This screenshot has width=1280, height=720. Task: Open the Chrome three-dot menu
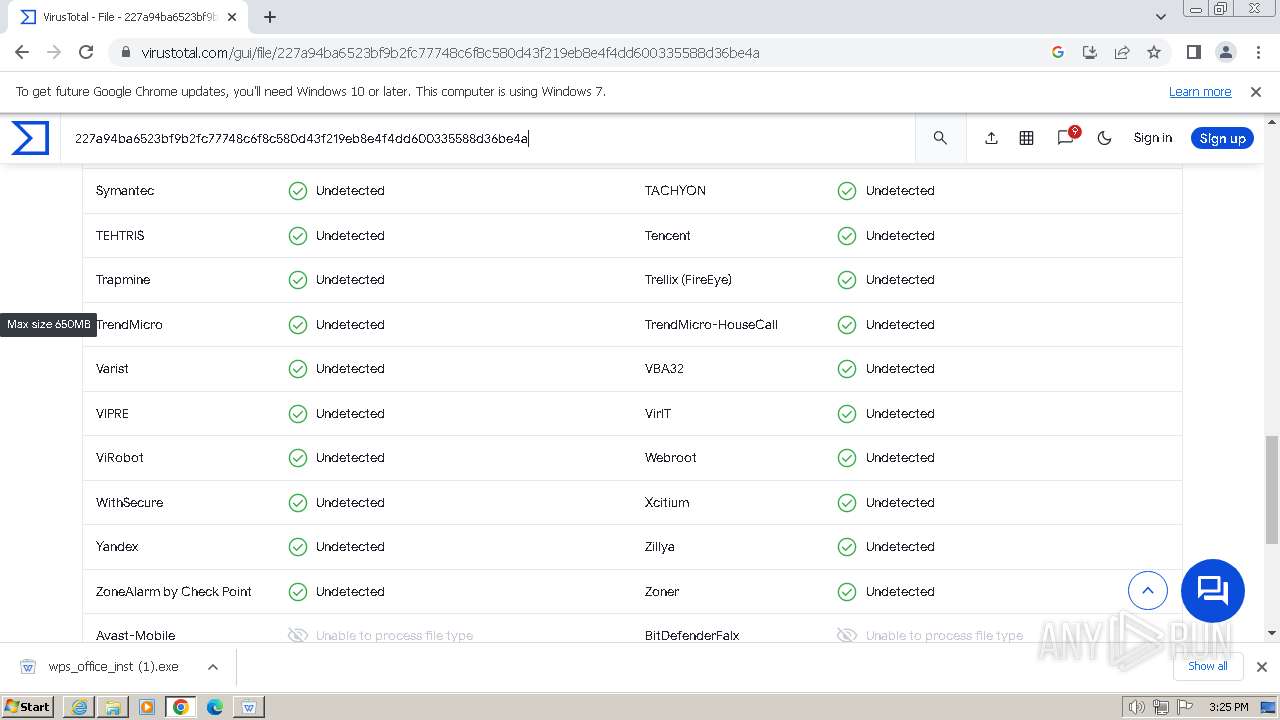tap(1257, 52)
